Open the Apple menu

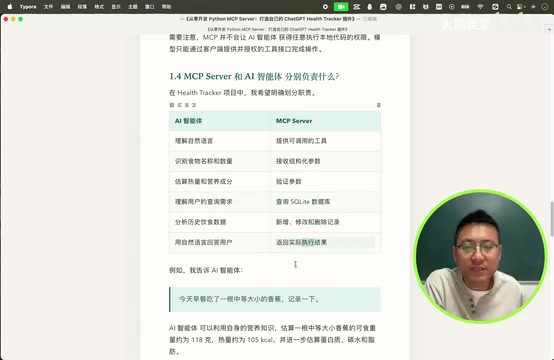click(10, 6)
